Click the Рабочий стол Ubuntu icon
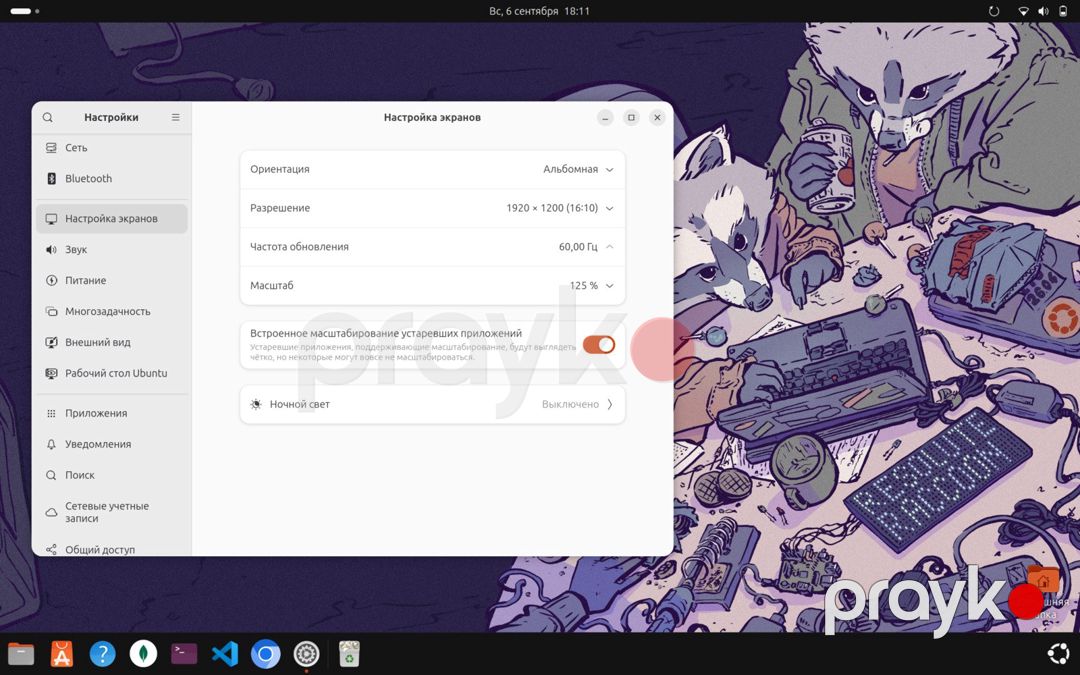The image size is (1080, 675). [x=51, y=373]
